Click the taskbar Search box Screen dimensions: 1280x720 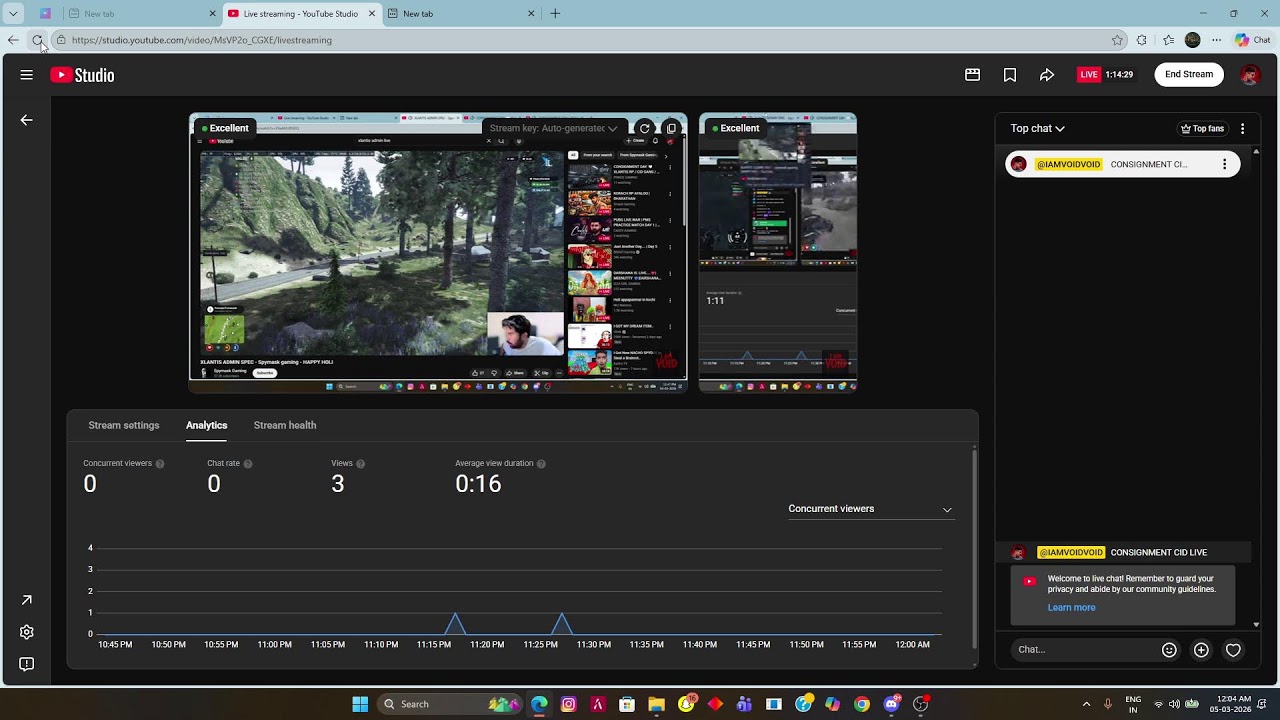point(450,704)
